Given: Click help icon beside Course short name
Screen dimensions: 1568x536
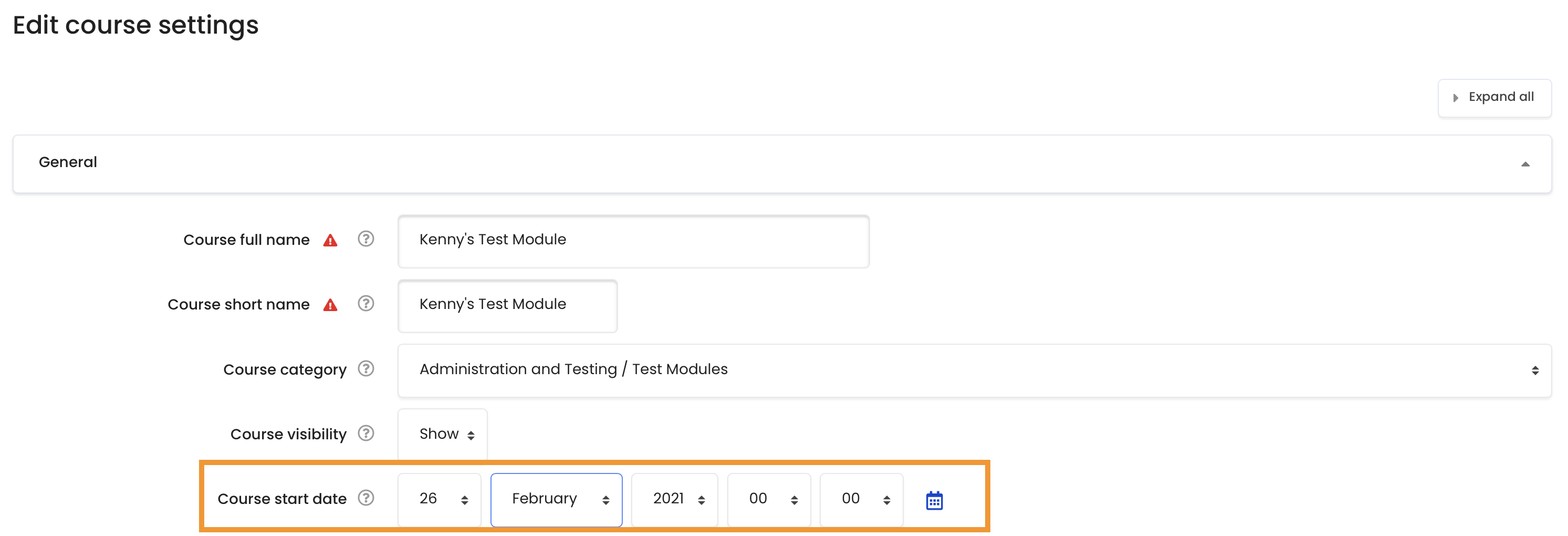Looking at the screenshot, I should [x=365, y=303].
